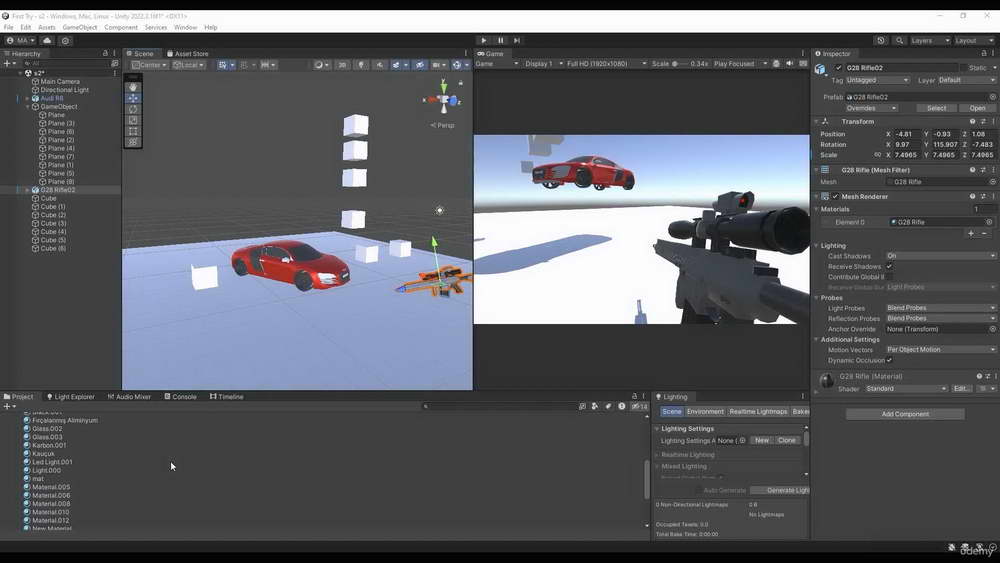The image size is (1000, 563).
Task: Select the Rotate tool
Action: coord(133,109)
